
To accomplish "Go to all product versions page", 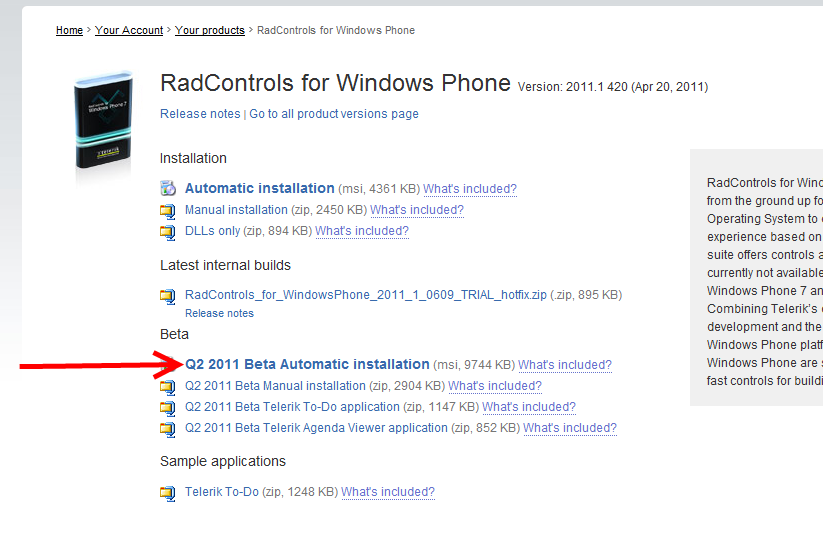I will pyautogui.click(x=334, y=114).
